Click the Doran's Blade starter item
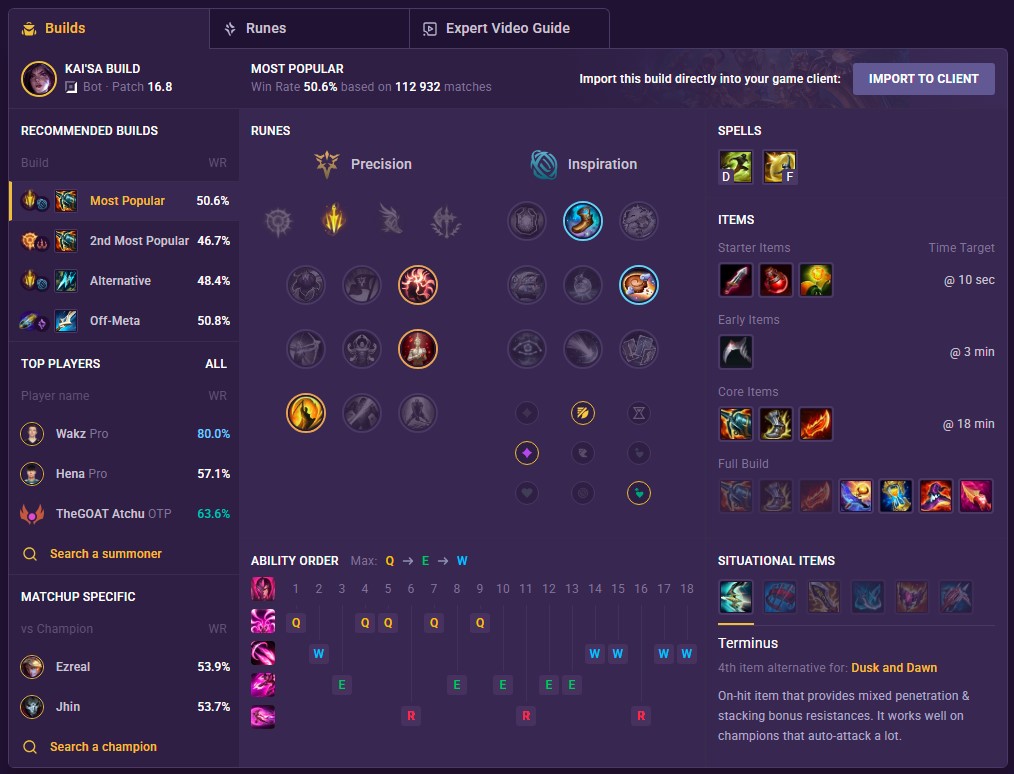This screenshot has height=774, width=1014. pyautogui.click(x=735, y=280)
